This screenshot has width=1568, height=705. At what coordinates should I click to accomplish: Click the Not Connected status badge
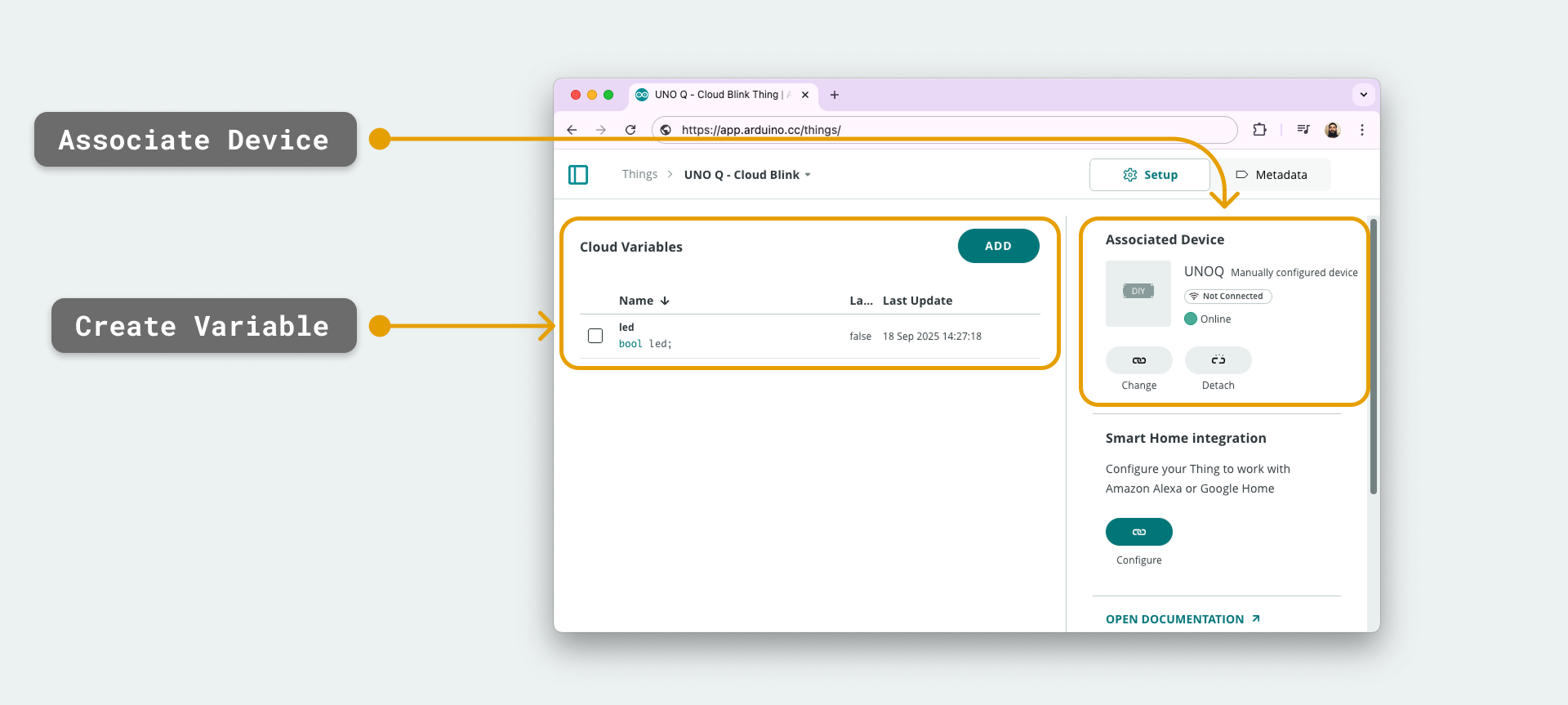click(1228, 297)
